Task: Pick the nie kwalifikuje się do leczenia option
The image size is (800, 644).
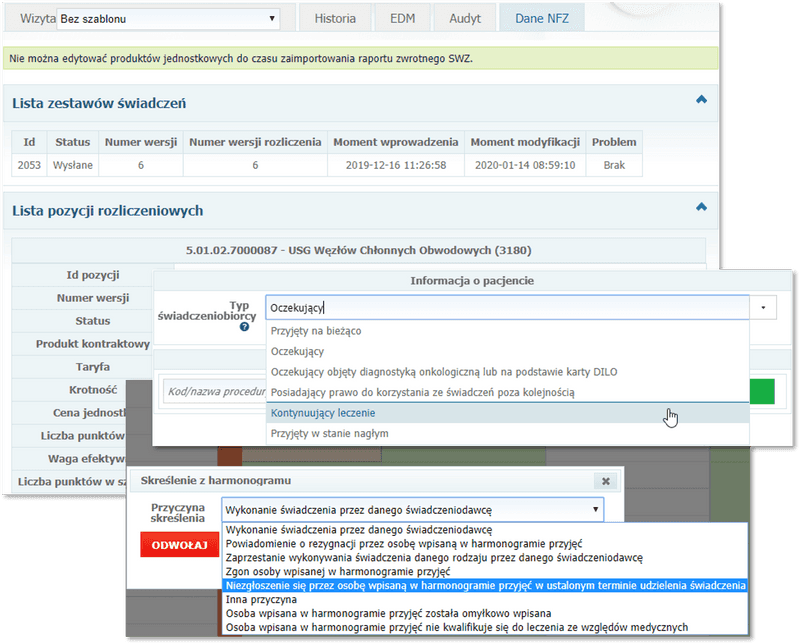Action: click(x=485, y=627)
